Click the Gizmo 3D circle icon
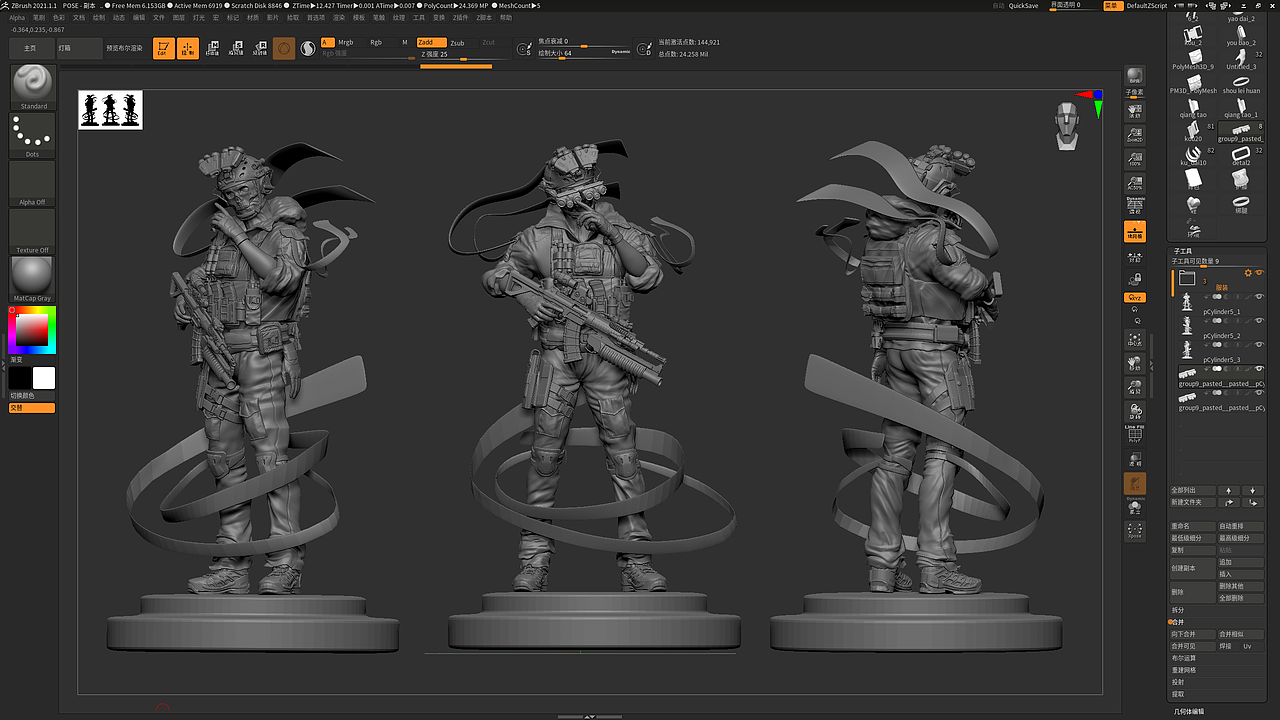Image resolution: width=1280 pixels, height=720 pixels. (x=285, y=48)
